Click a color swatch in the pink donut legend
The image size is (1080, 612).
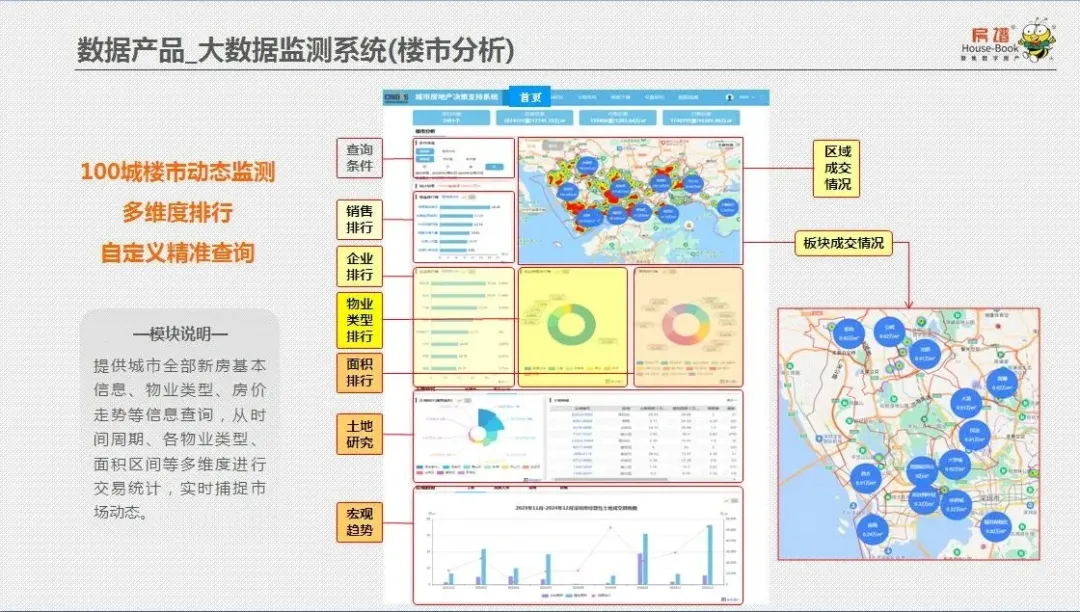coord(638,362)
